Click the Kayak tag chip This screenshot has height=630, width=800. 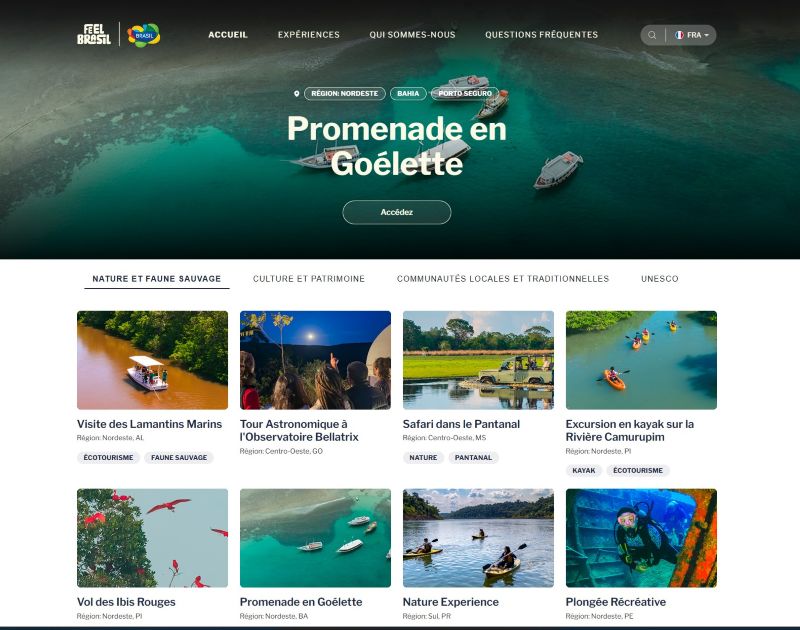point(584,470)
